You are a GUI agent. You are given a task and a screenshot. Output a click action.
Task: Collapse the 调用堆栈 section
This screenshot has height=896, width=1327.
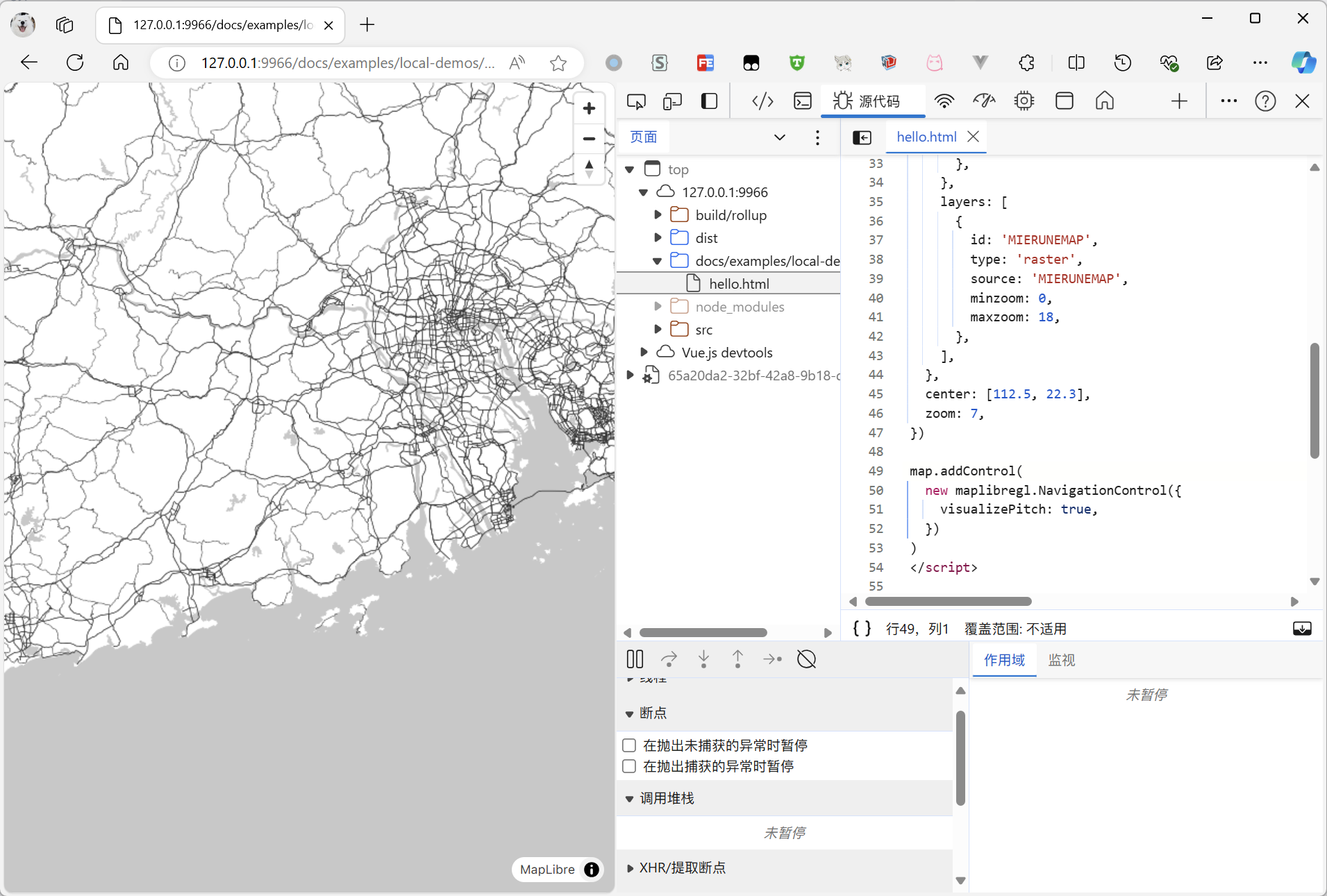[x=629, y=798]
